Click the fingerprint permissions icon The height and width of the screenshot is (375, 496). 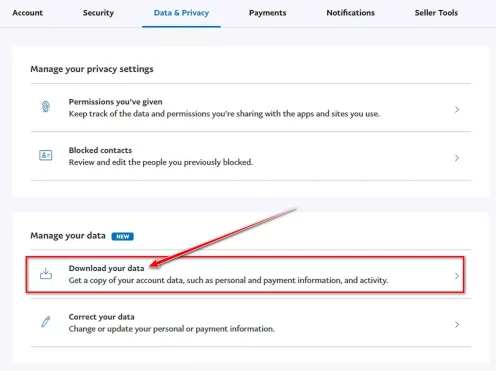(x=46, y=107)
